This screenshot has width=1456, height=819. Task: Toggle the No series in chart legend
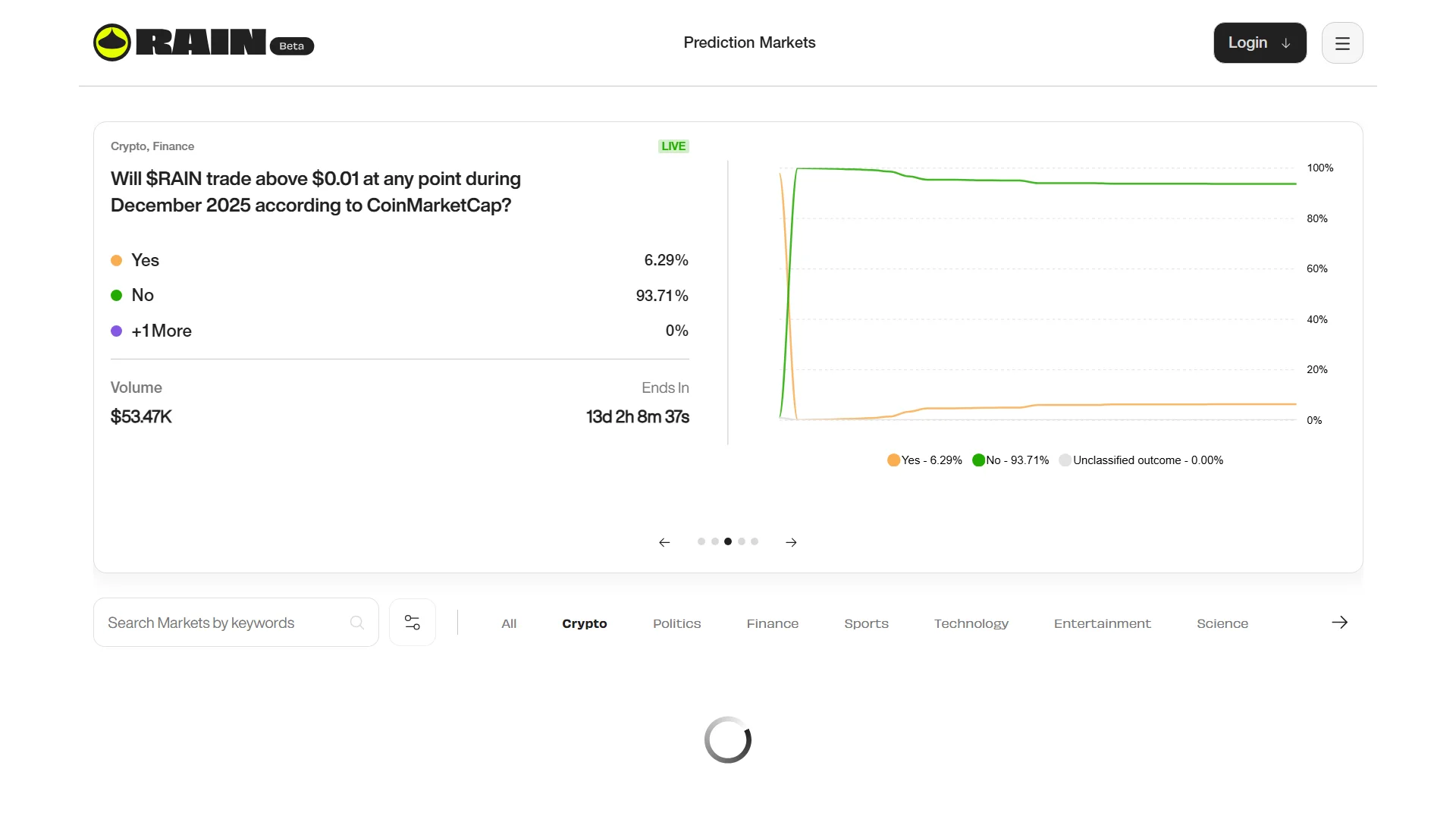(1010, 460)
